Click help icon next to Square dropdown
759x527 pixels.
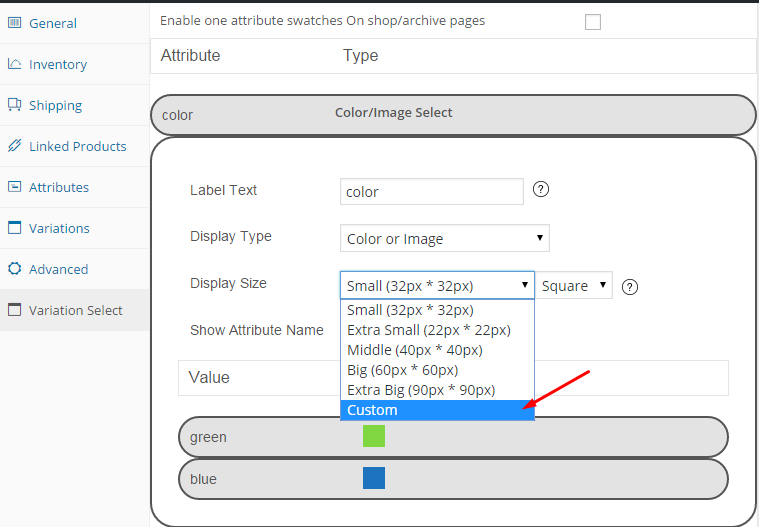click(630, 287)
